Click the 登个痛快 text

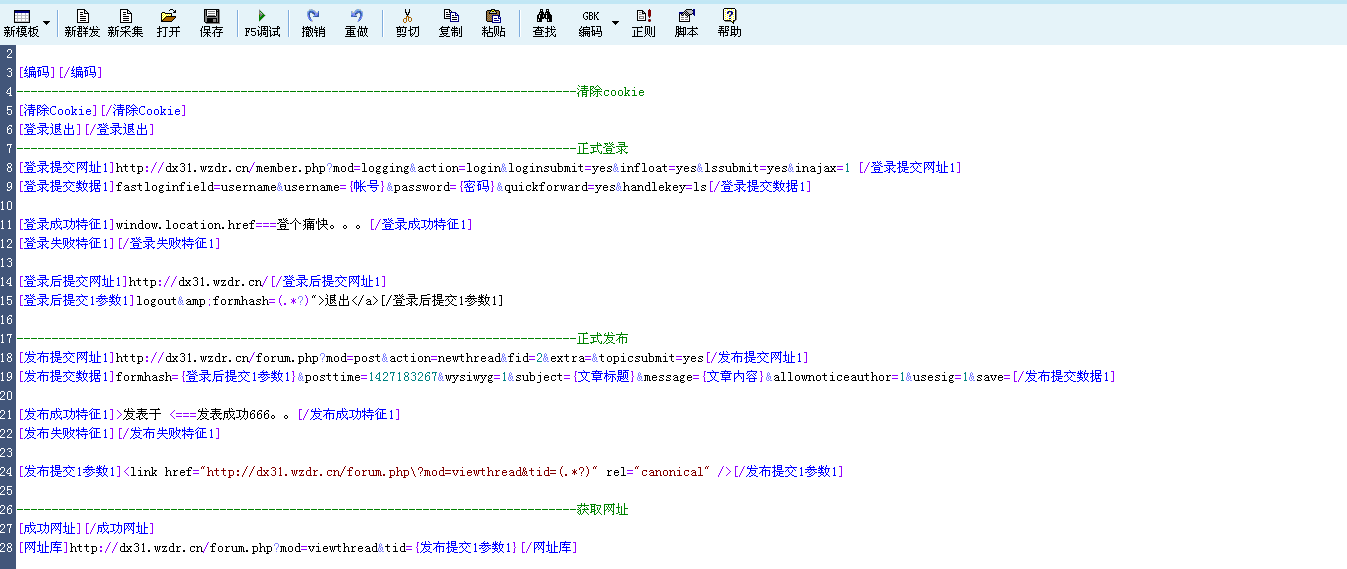(303, 225)
